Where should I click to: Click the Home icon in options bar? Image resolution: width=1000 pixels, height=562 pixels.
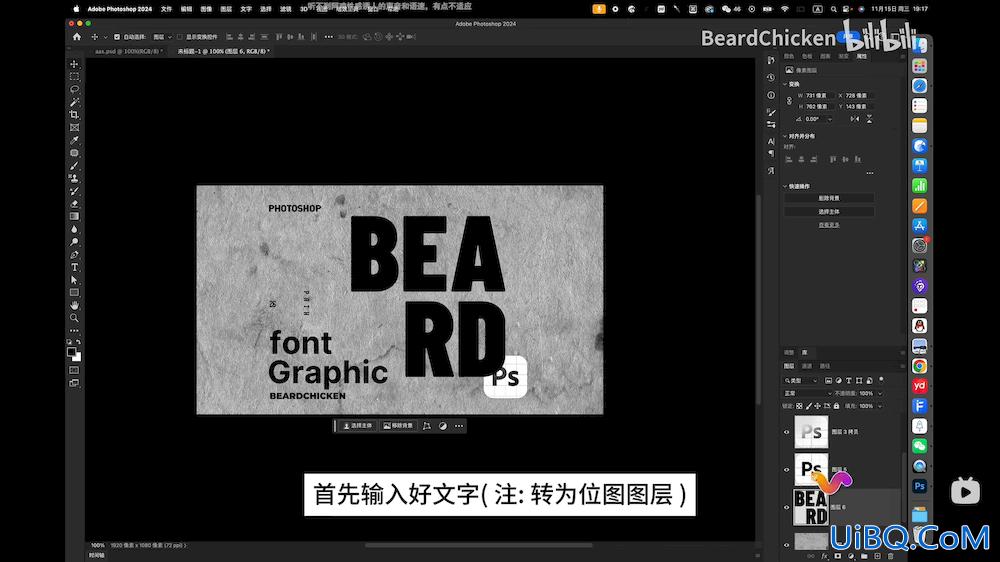click(x=77, y=37)
